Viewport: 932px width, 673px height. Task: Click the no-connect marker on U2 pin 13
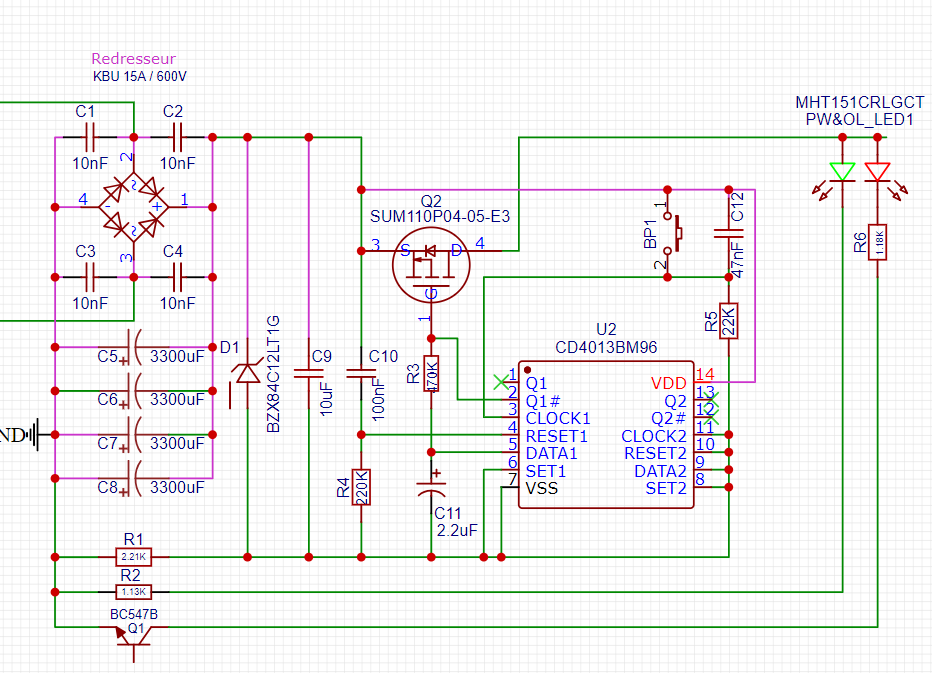tap(711, 400)
